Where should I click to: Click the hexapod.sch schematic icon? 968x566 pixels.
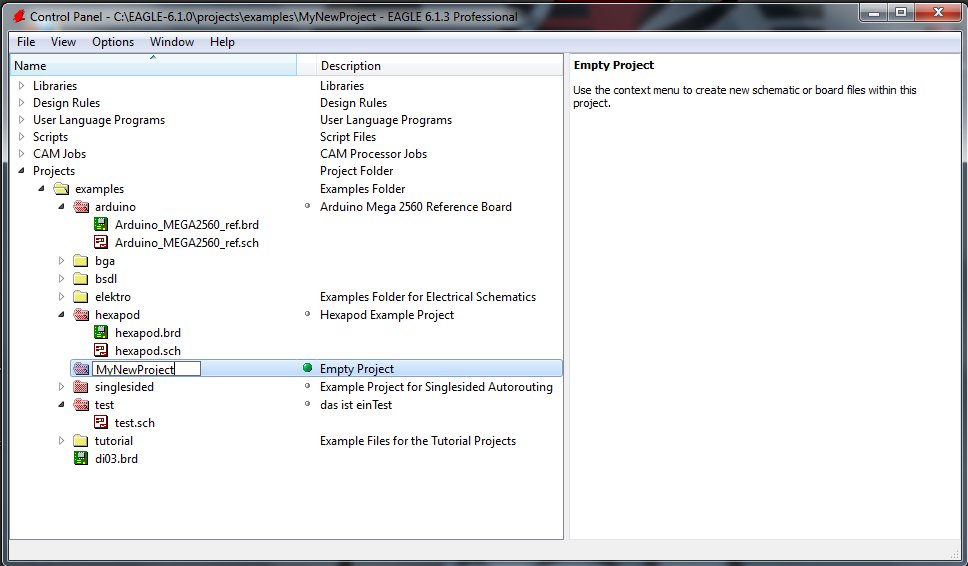(x=101, y=351)
